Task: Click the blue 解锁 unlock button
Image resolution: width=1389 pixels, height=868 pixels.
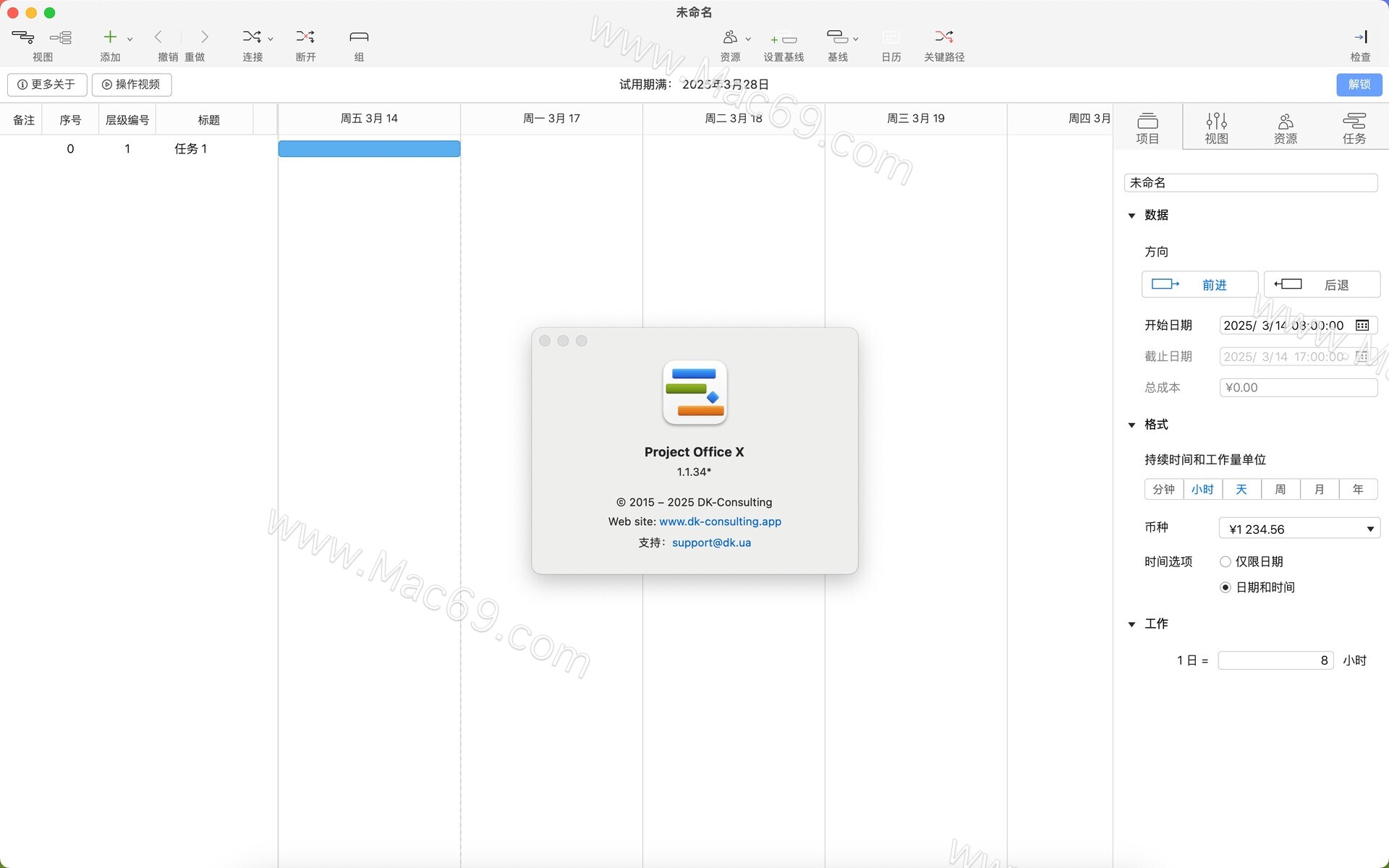Action: [x=1359, y=85]
